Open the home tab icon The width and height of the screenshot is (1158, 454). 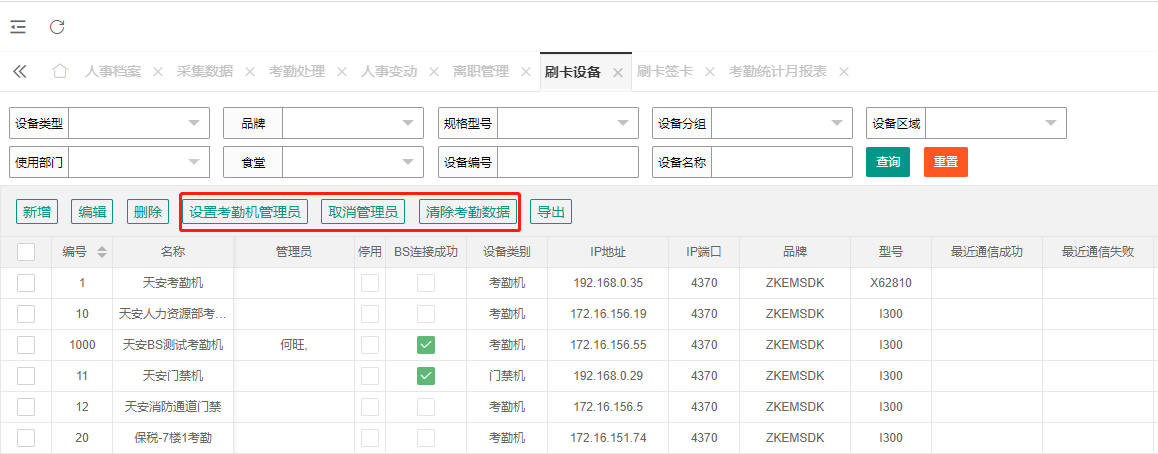60,72
